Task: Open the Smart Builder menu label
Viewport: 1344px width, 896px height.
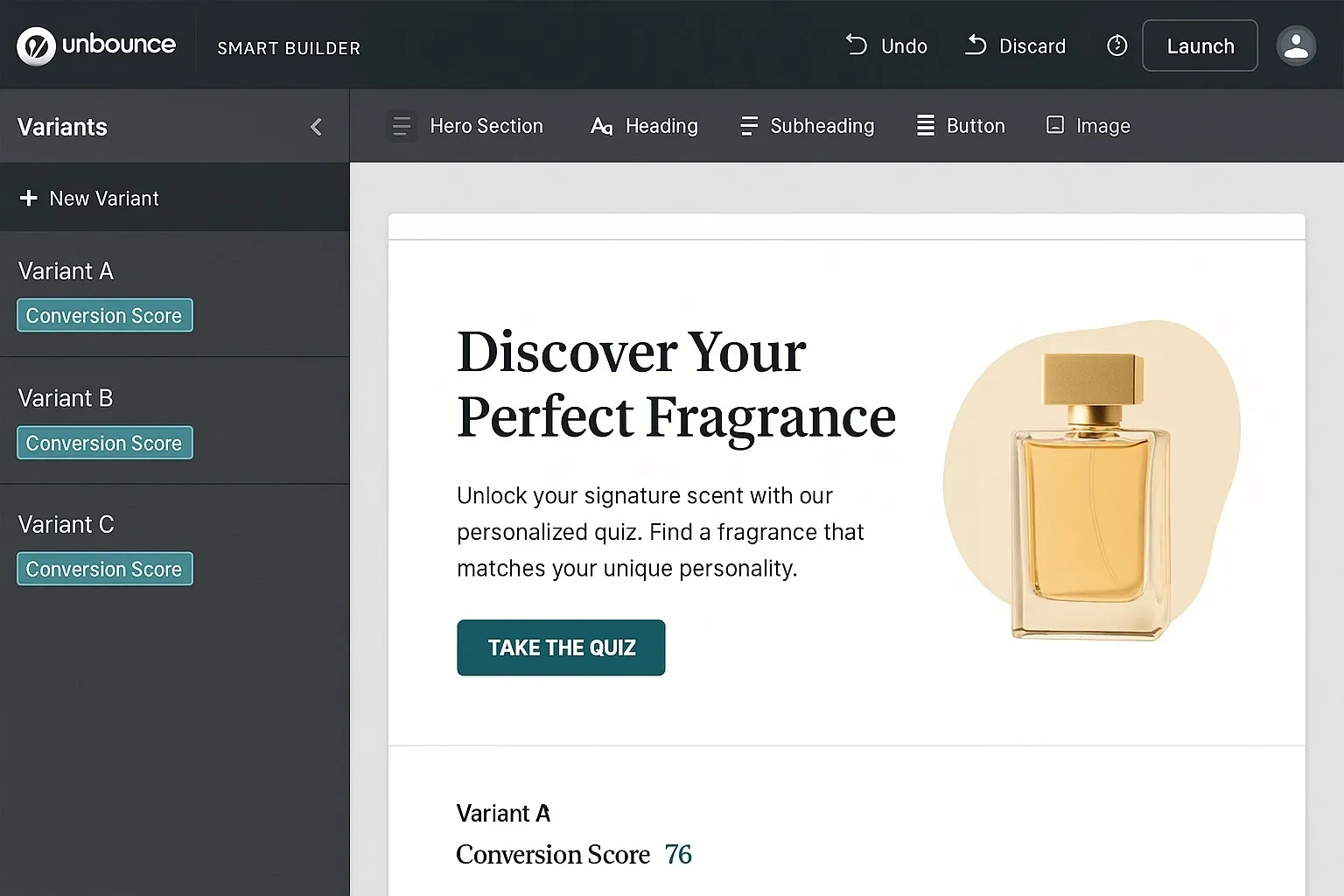Action: point(289,48)
